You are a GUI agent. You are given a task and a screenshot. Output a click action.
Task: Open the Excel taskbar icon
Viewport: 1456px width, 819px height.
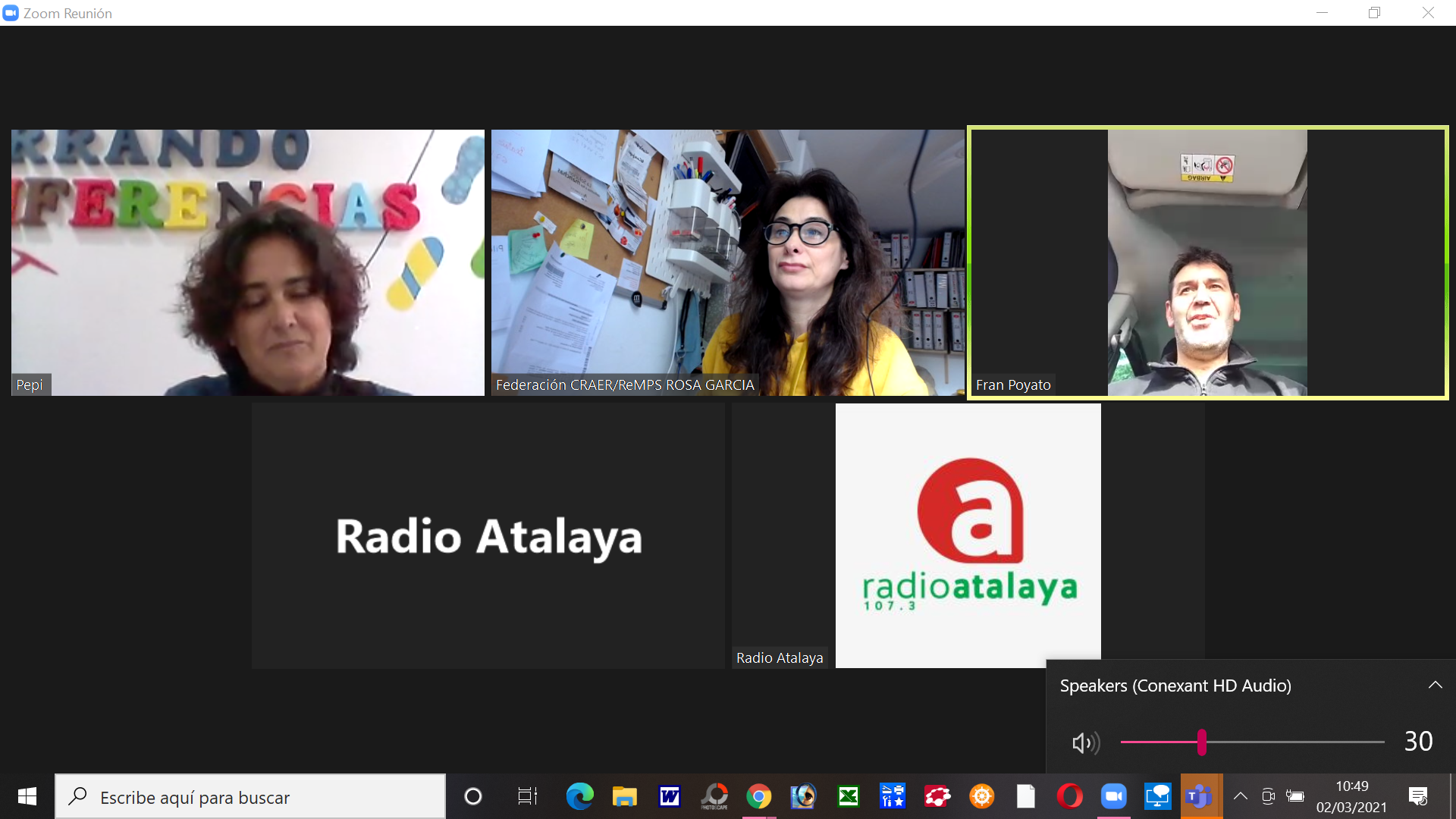(x=848, y=796)
